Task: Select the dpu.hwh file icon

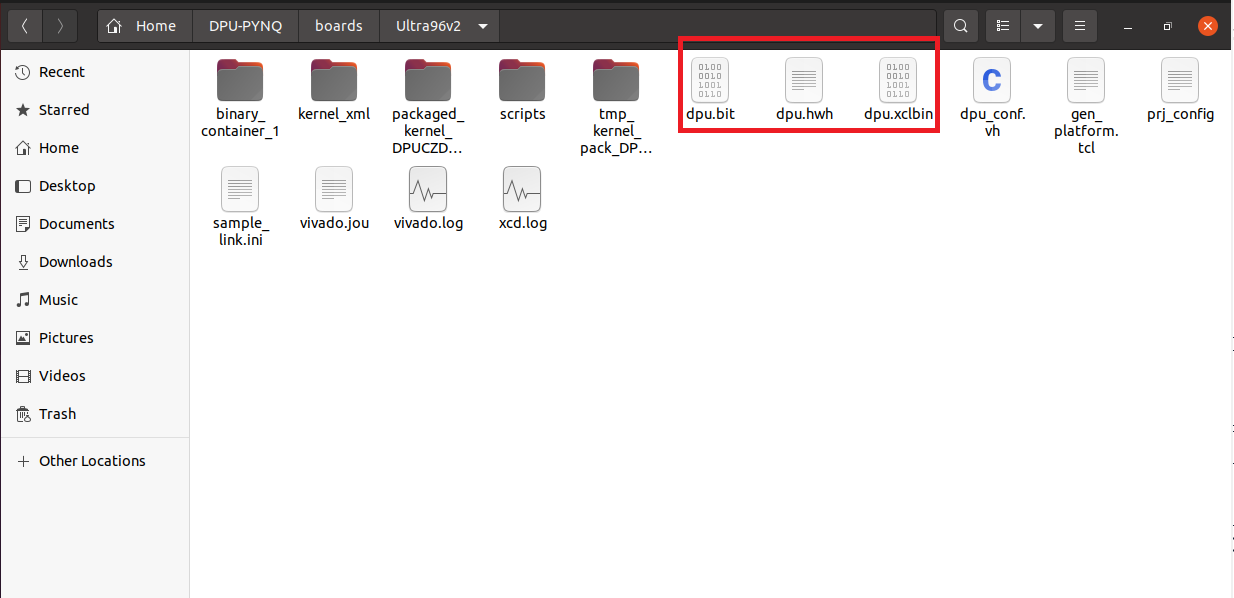Action: coord(804,79)
